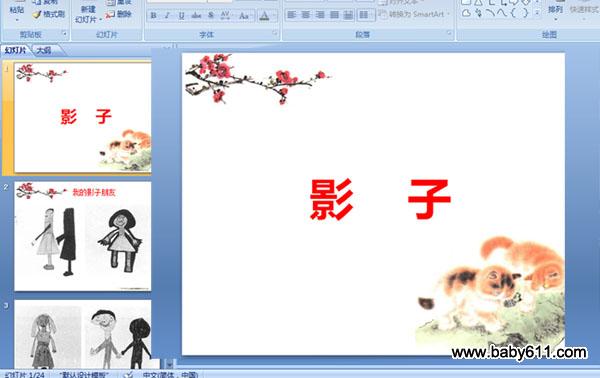Image resolution: width=600 pixels, height=378 pixels.
Task: Apply text shadow effect
Action: click(x=211, y=16)
